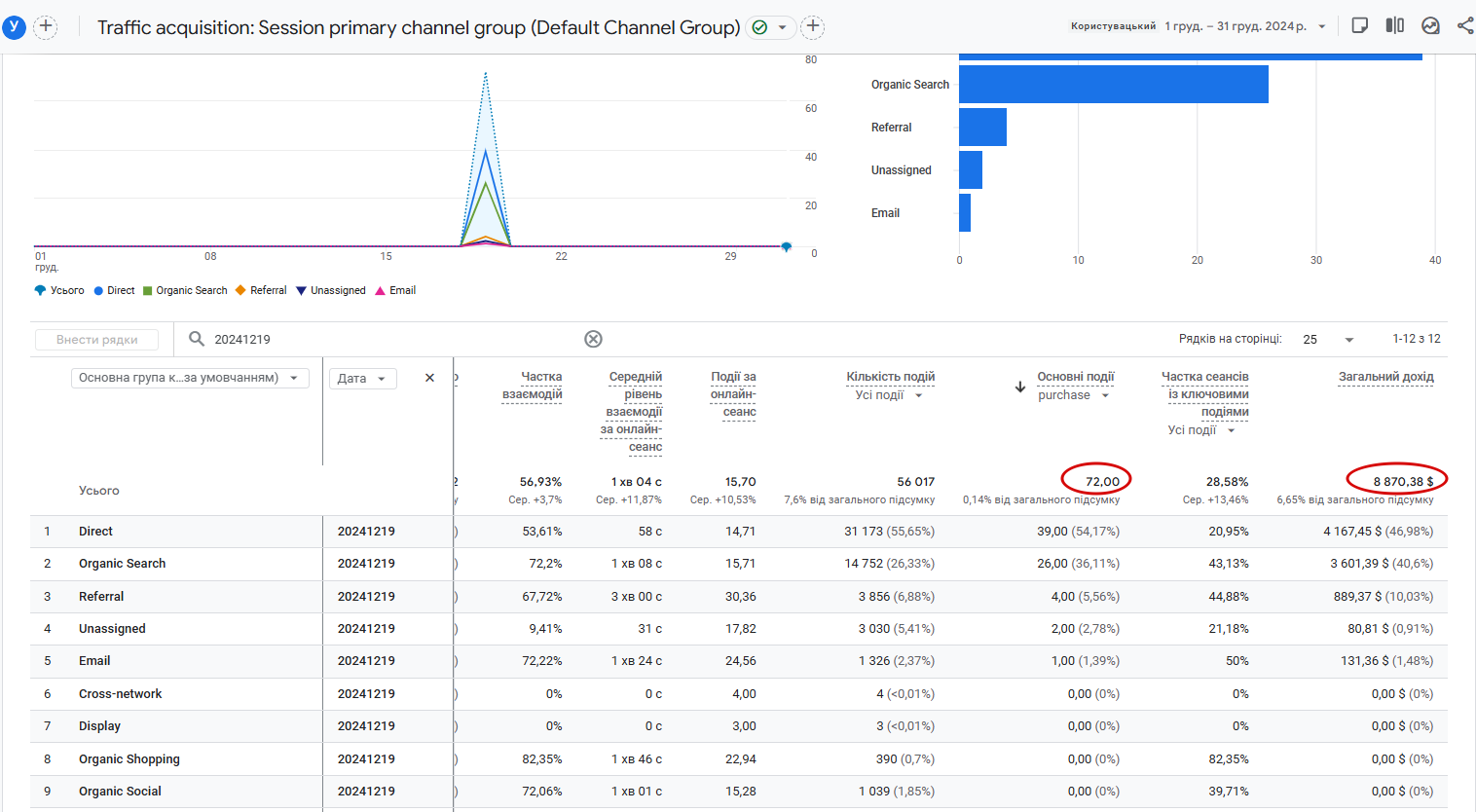This screenshot has height=812, width=1476.
Task: Open the green checkmark report status icon
Action: point(760,27)
